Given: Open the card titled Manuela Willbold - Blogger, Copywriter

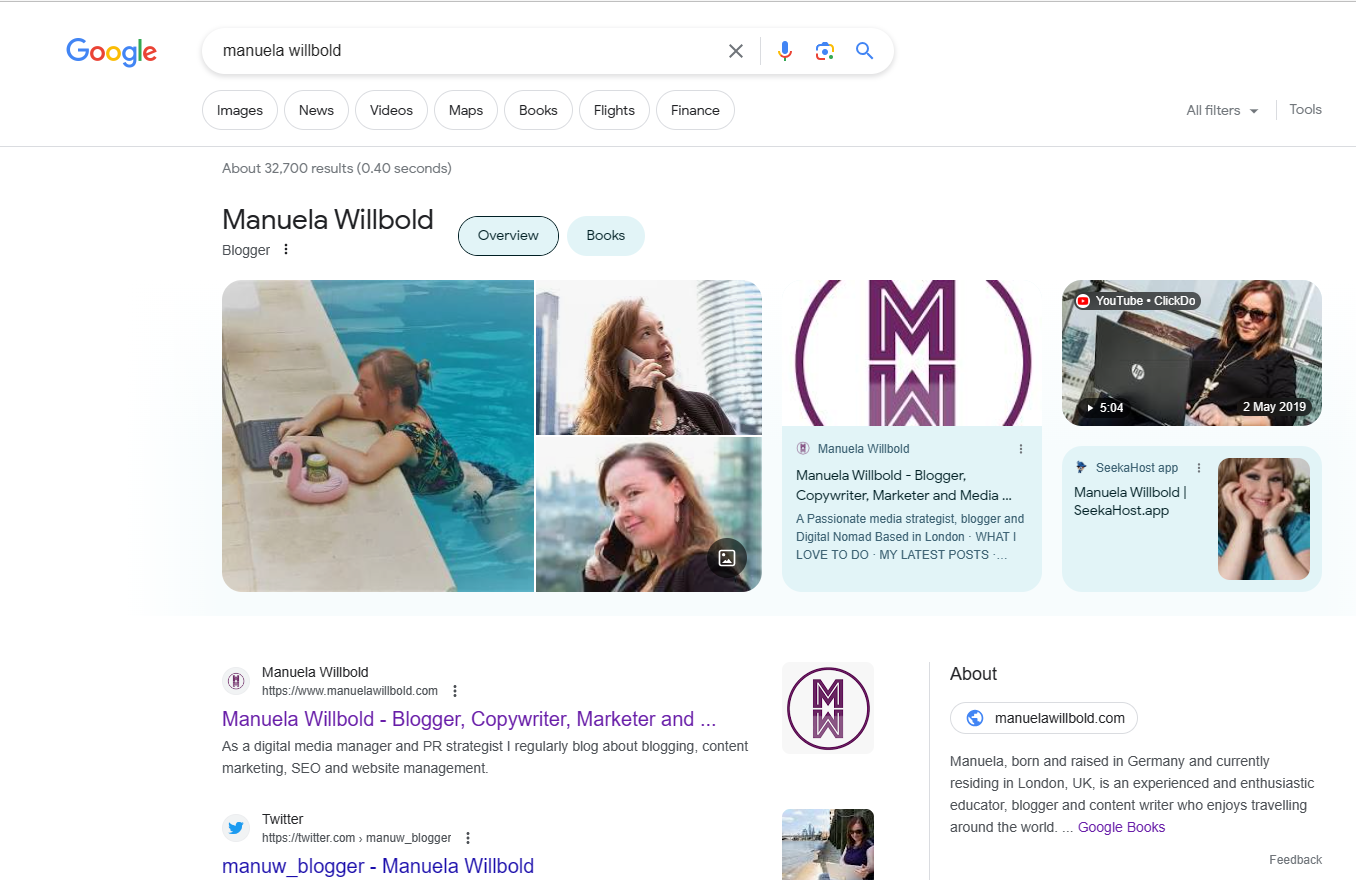Looking at the screenshot, I should (x=904, y=485).
